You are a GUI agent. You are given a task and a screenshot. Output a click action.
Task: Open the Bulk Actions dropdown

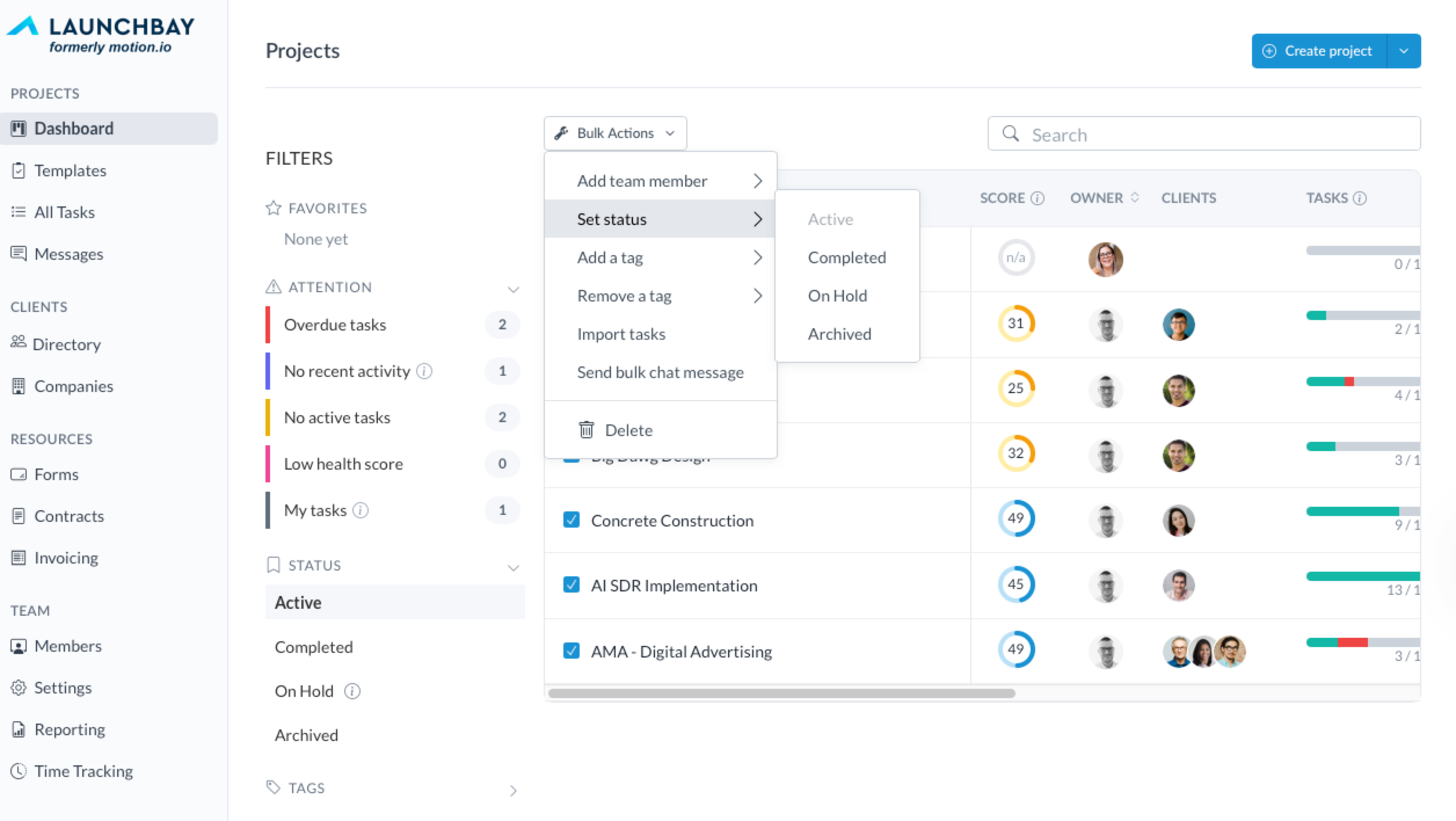(x=614, y=133)
